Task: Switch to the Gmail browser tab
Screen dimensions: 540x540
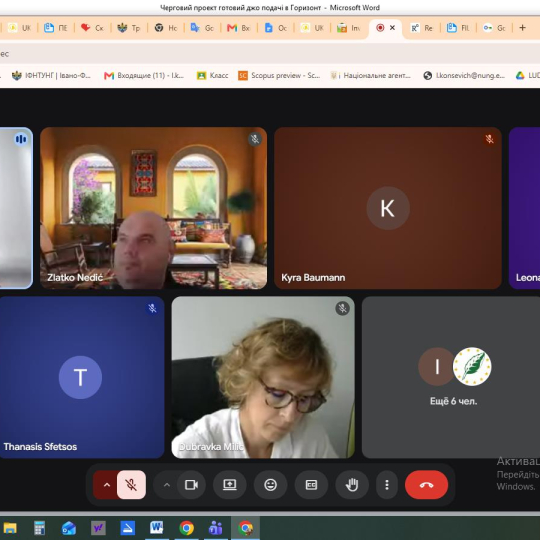Action: (238, 28)
